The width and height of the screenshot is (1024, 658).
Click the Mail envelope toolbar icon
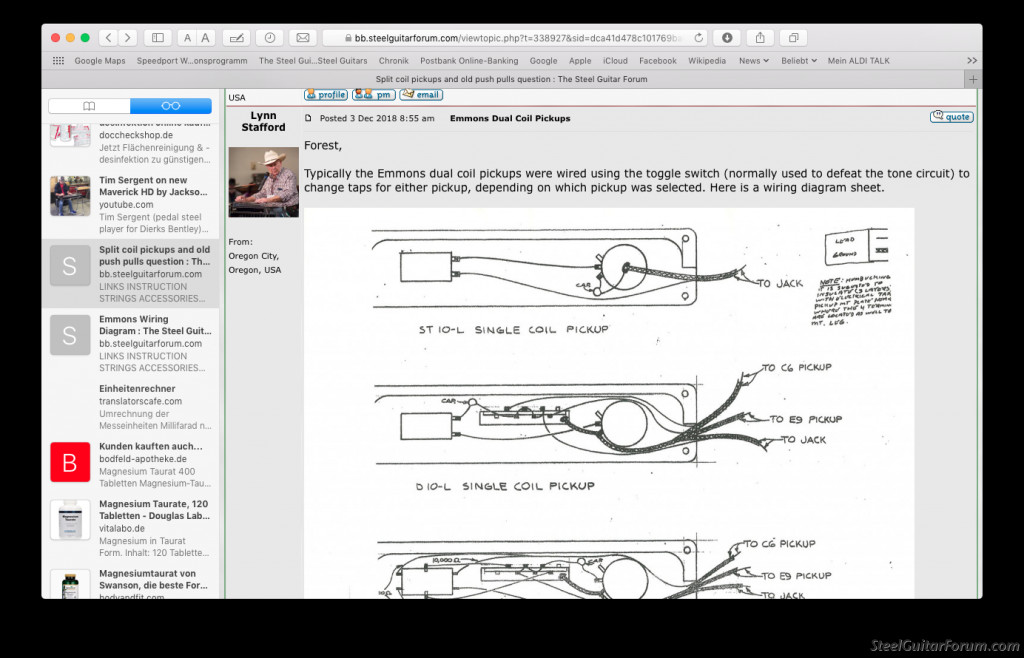click(x=303, y=38)
